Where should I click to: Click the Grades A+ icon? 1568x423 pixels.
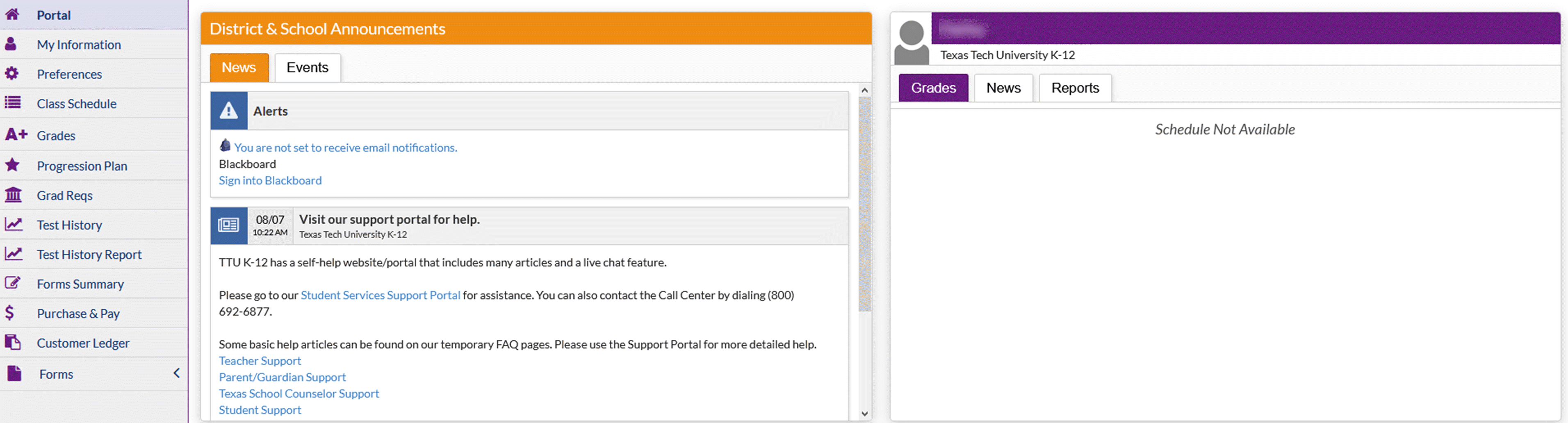16,134
